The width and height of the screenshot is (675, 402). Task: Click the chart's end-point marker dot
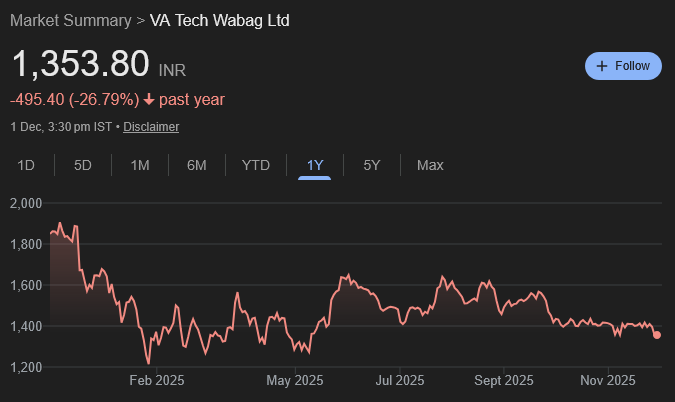coord(657,335)
